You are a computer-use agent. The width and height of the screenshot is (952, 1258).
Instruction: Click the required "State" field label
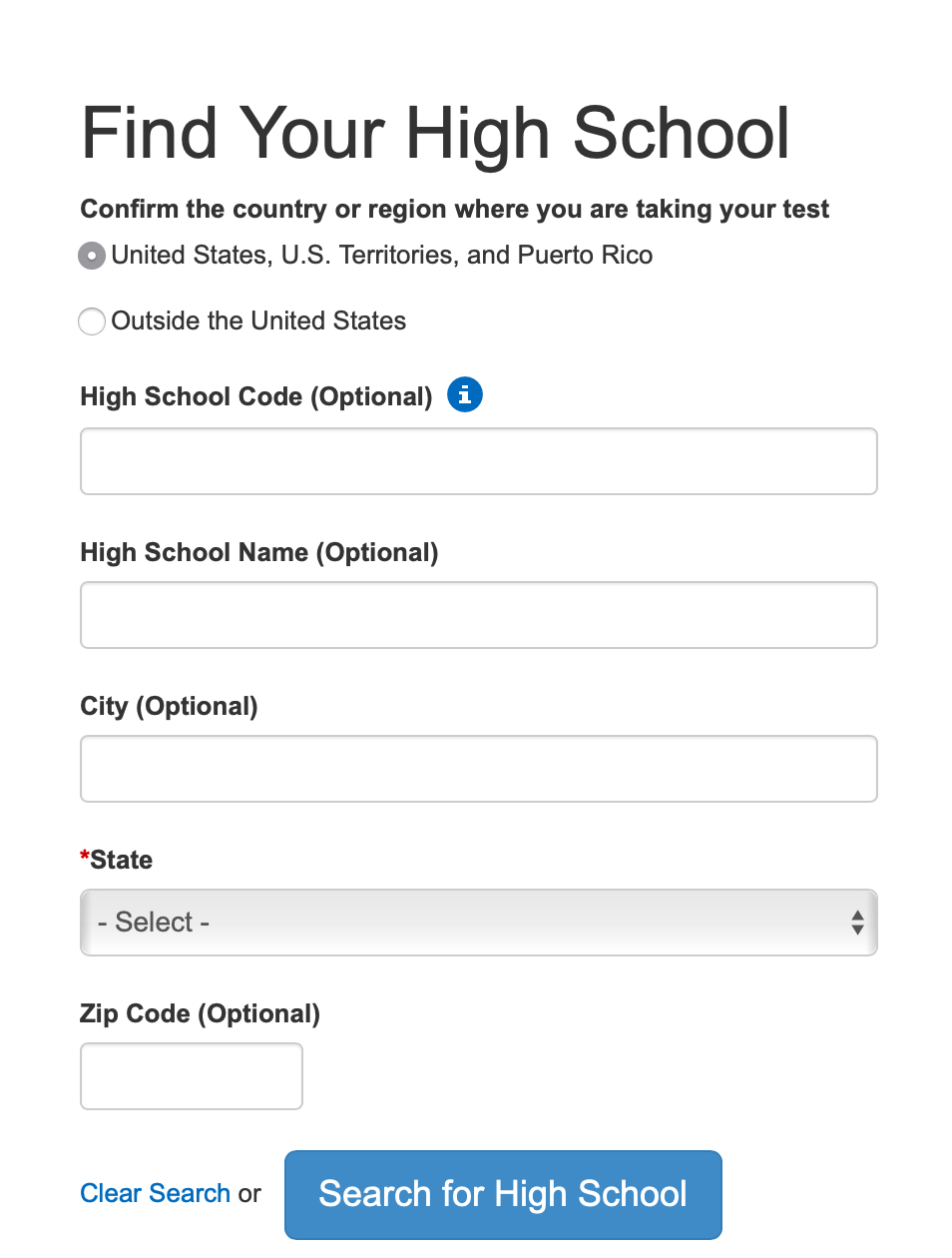[121, 861]
